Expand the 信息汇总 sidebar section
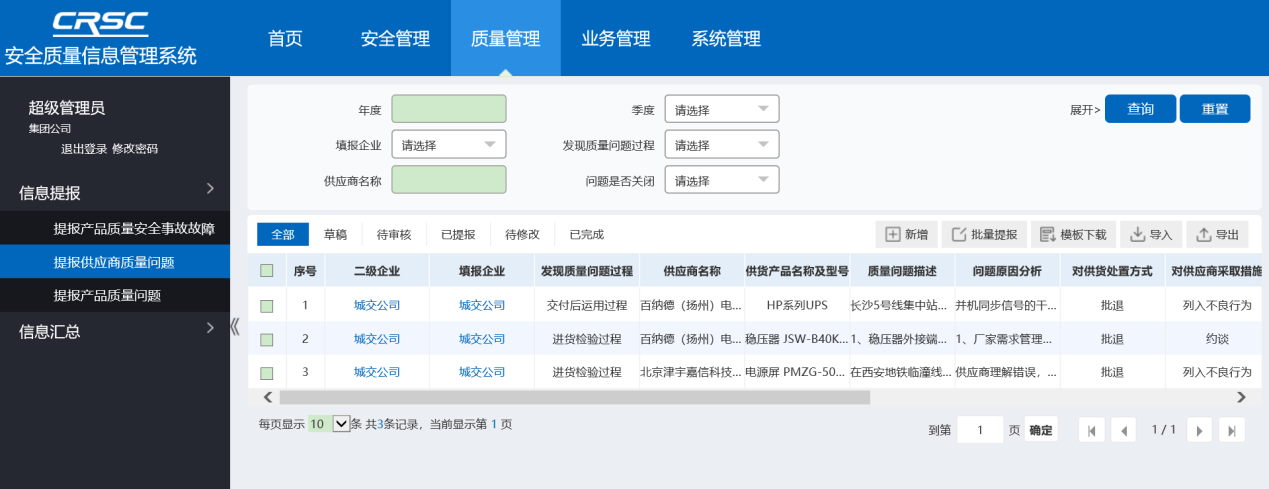 point(115,331)
